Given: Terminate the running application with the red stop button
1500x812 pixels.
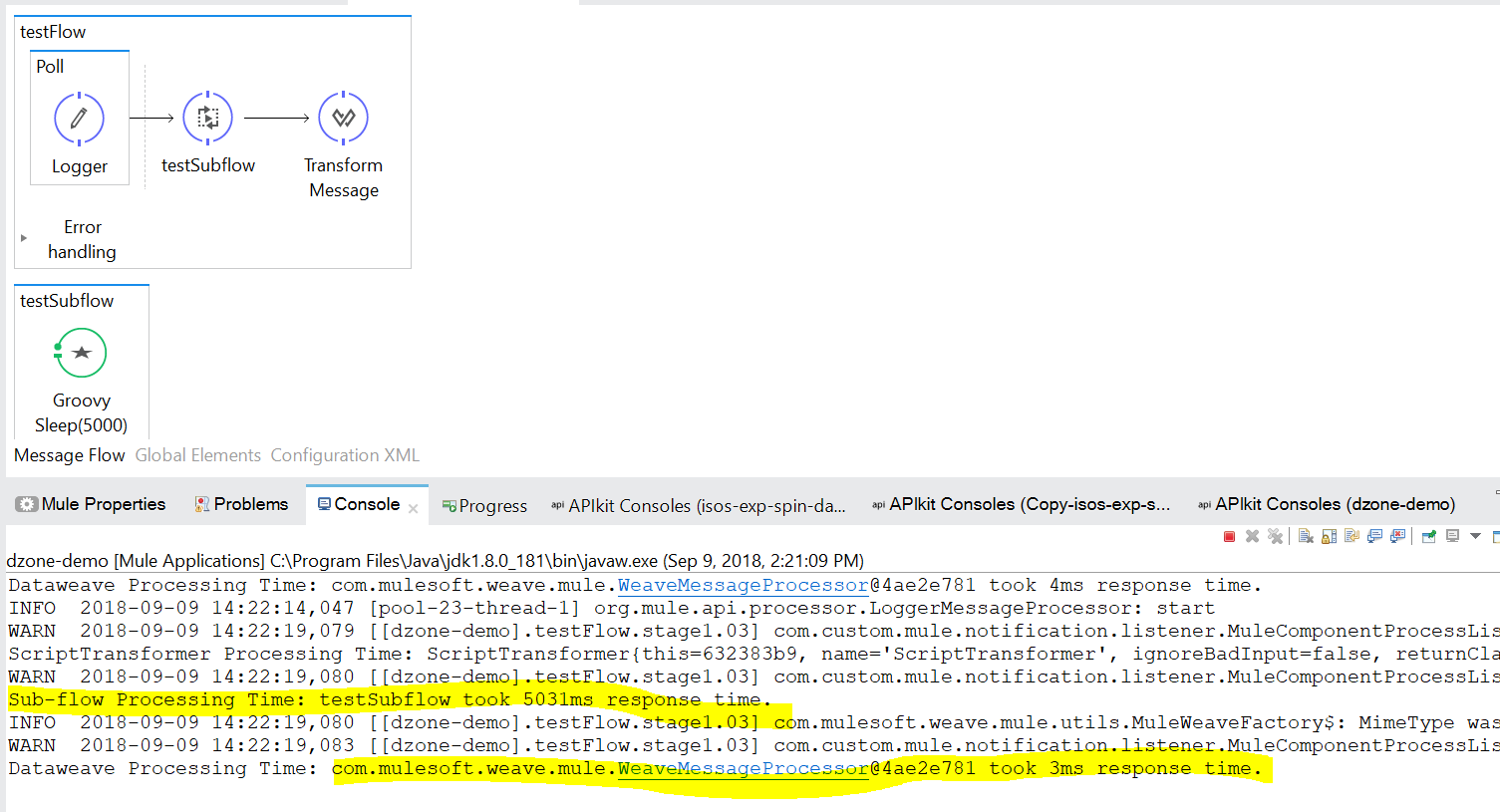Looking at the screenshot, I should click(x=1229, y=536).
